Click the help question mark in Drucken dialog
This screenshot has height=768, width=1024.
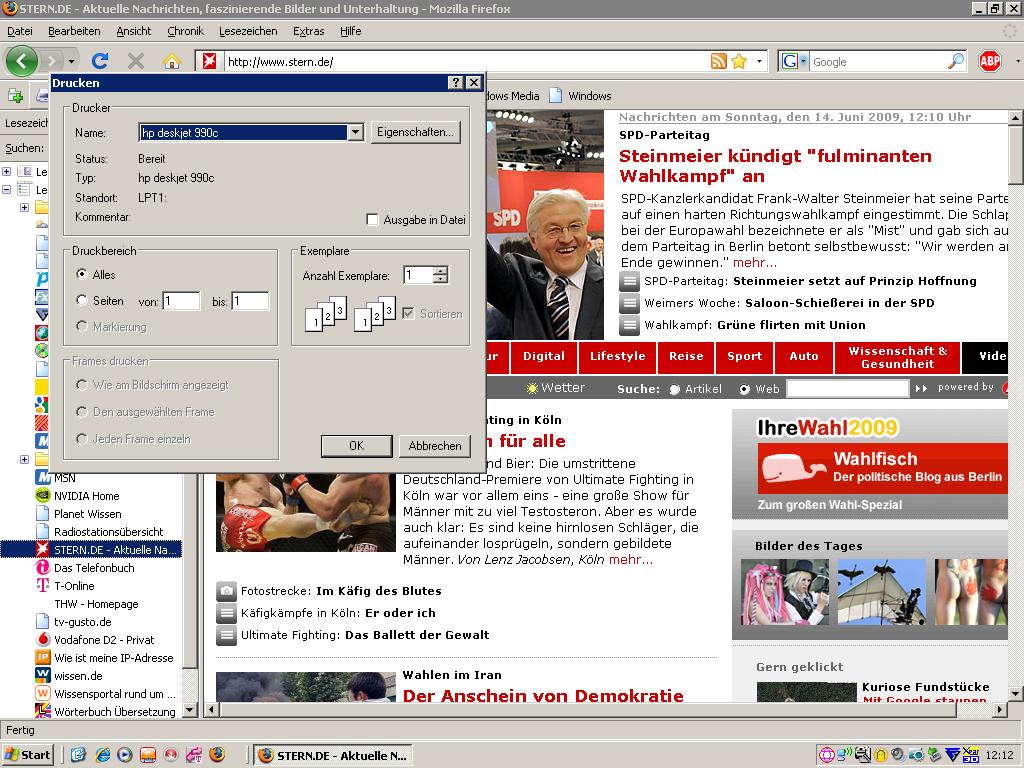pyautogui.click(x=455, y=82)
